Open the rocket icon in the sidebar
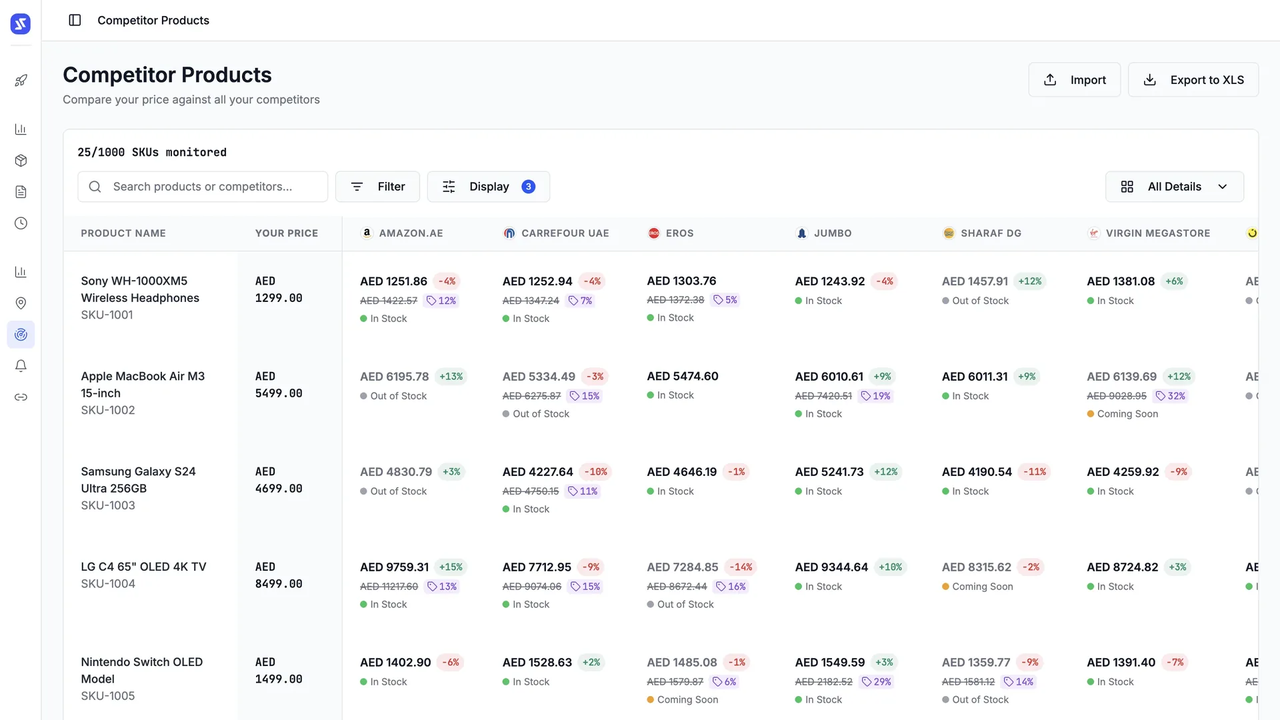1280x720 pixels. point(21,80)
